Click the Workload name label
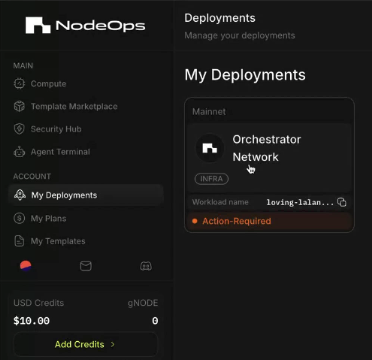 click(x=220, y=202)
